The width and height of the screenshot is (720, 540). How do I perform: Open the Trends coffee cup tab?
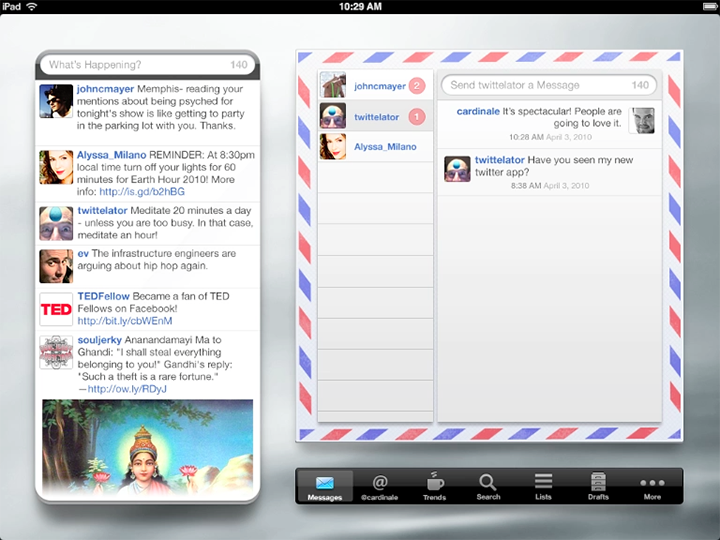pos(434,487)
